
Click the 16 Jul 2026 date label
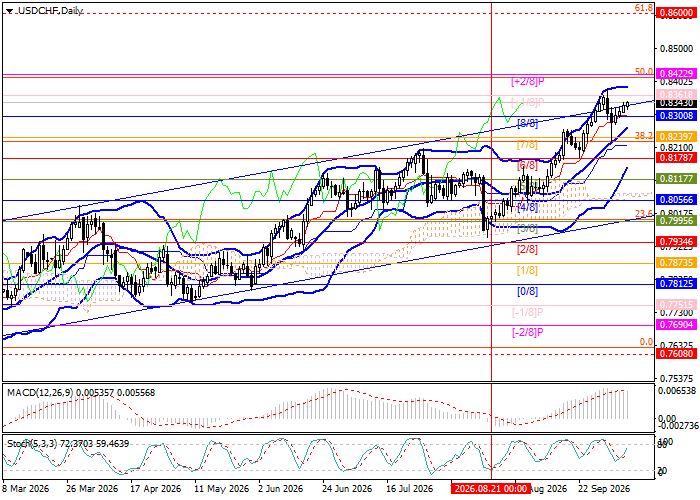click(x=408, y=488)
